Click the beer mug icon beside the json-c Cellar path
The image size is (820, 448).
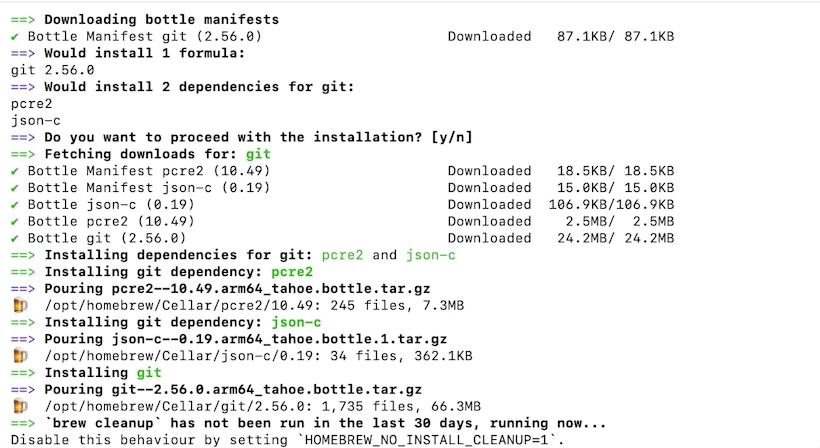pos(20,355)
